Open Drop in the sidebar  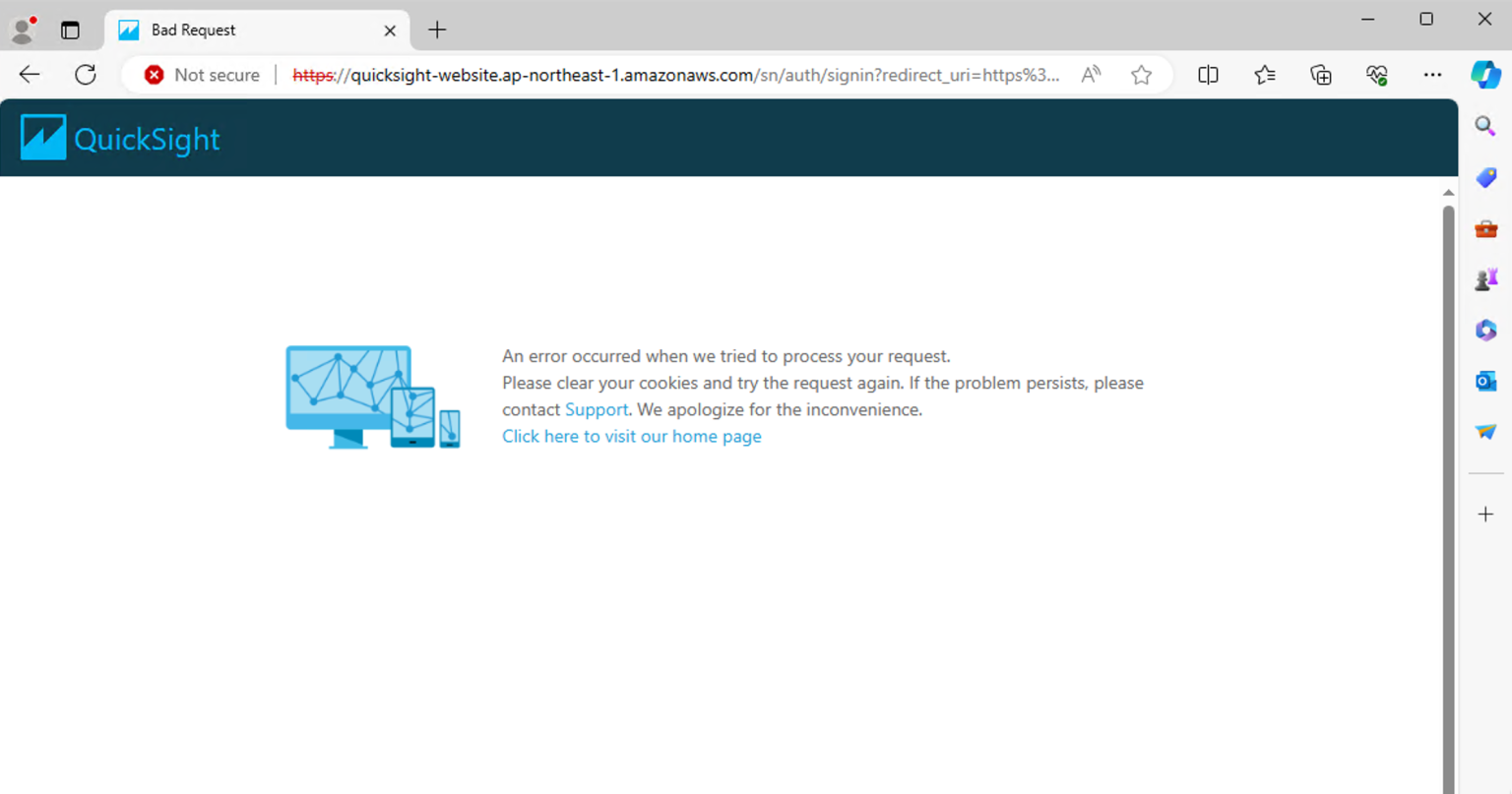[x=1485, y=431]
